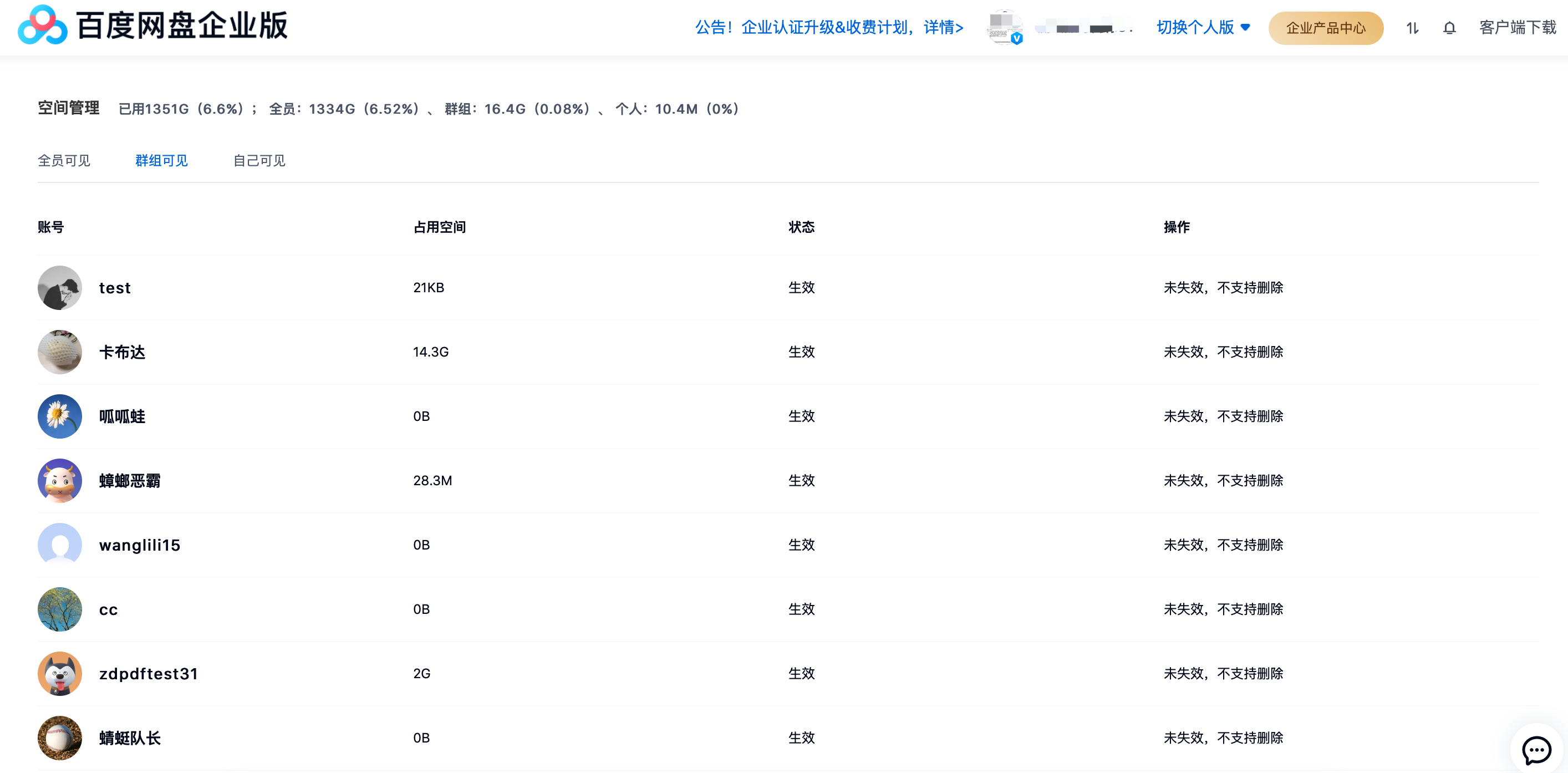
Task: Click the dropdown arrow beside 切换个人版
Action: (x=1245, y=27)
